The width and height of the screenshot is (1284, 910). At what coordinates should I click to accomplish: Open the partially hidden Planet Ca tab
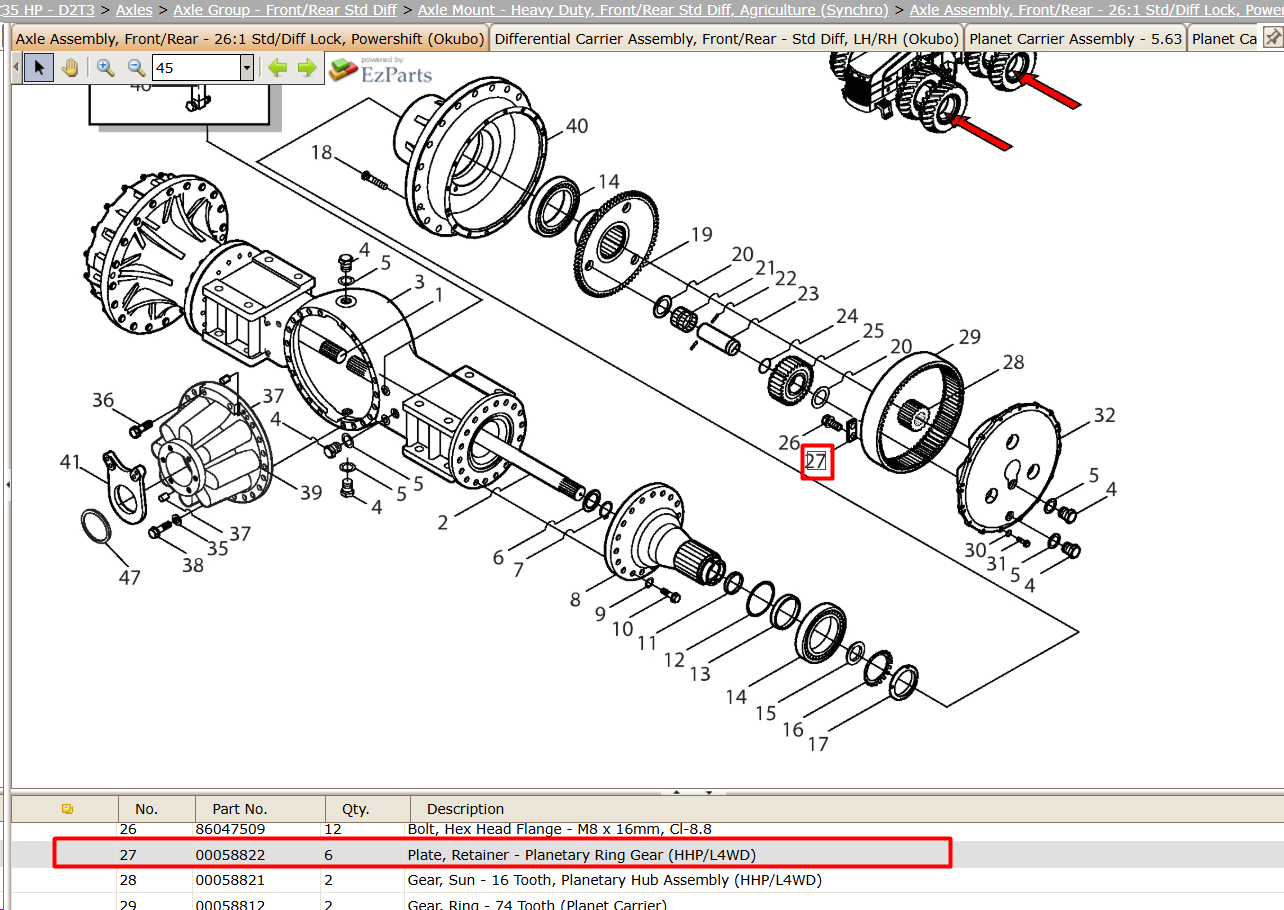point(1224,39)
